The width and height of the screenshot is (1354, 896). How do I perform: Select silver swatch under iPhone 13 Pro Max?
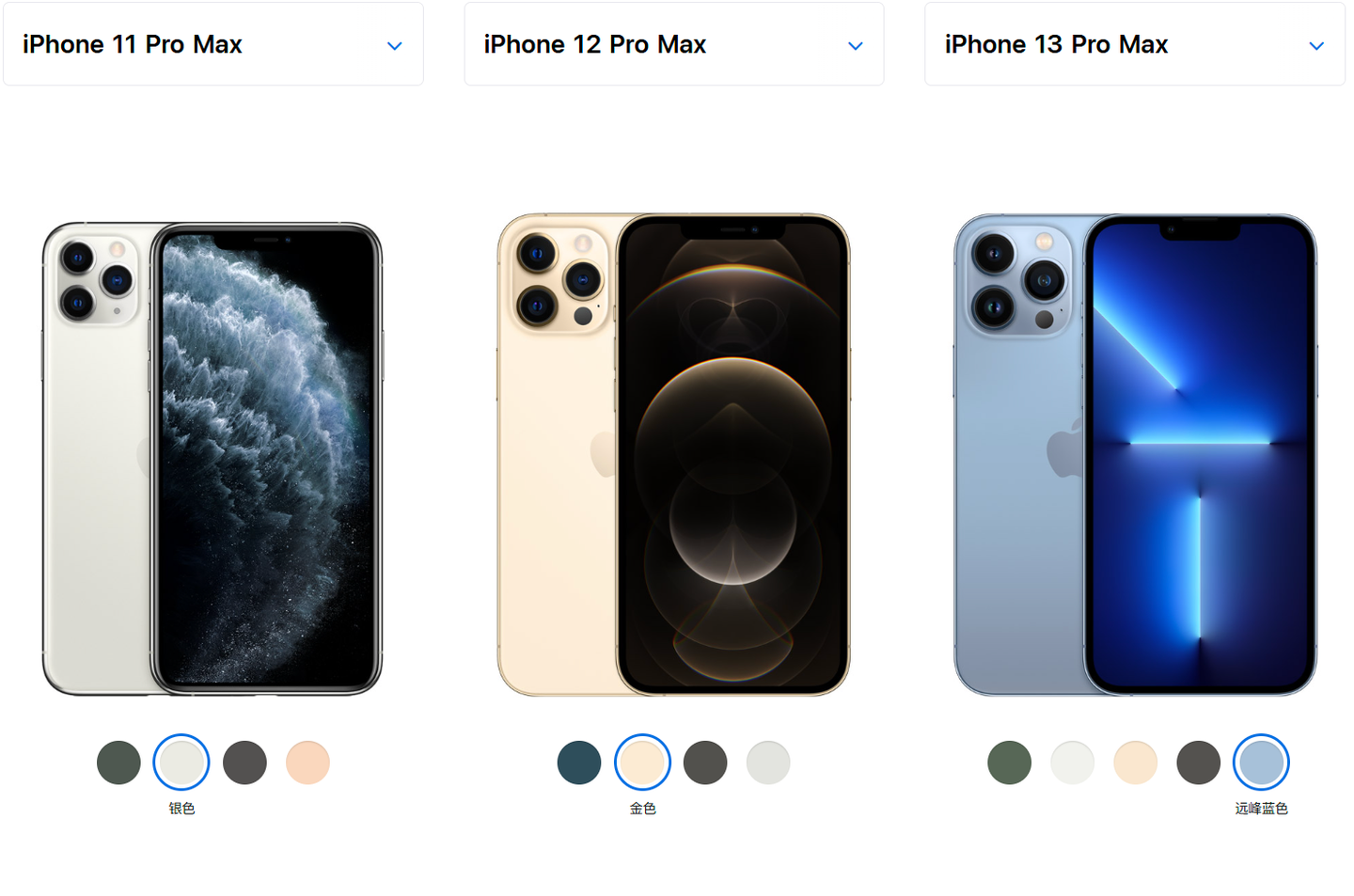point(1073,762)
